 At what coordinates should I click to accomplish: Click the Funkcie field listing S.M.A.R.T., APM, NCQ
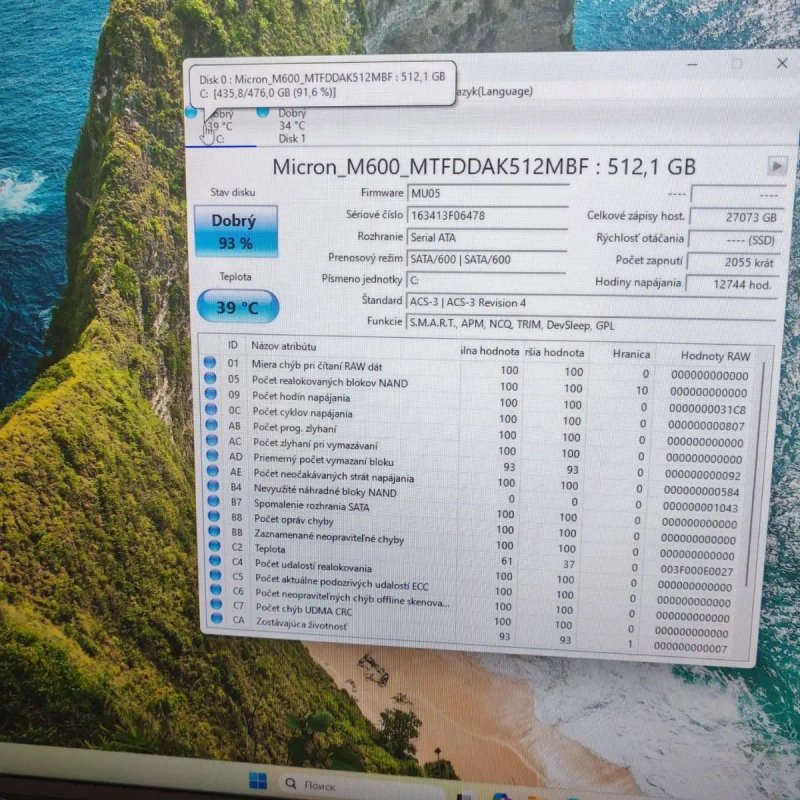(590, 324)
